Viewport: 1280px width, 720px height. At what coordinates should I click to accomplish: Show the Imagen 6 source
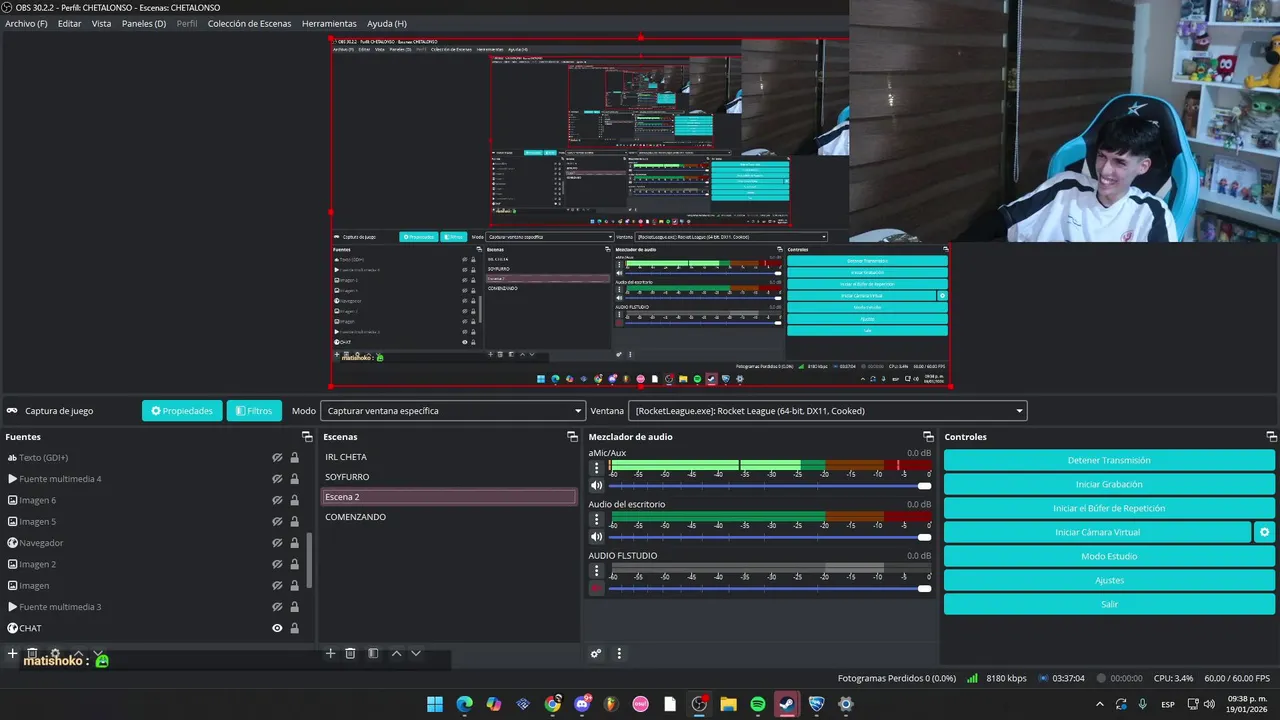(277, 500)
